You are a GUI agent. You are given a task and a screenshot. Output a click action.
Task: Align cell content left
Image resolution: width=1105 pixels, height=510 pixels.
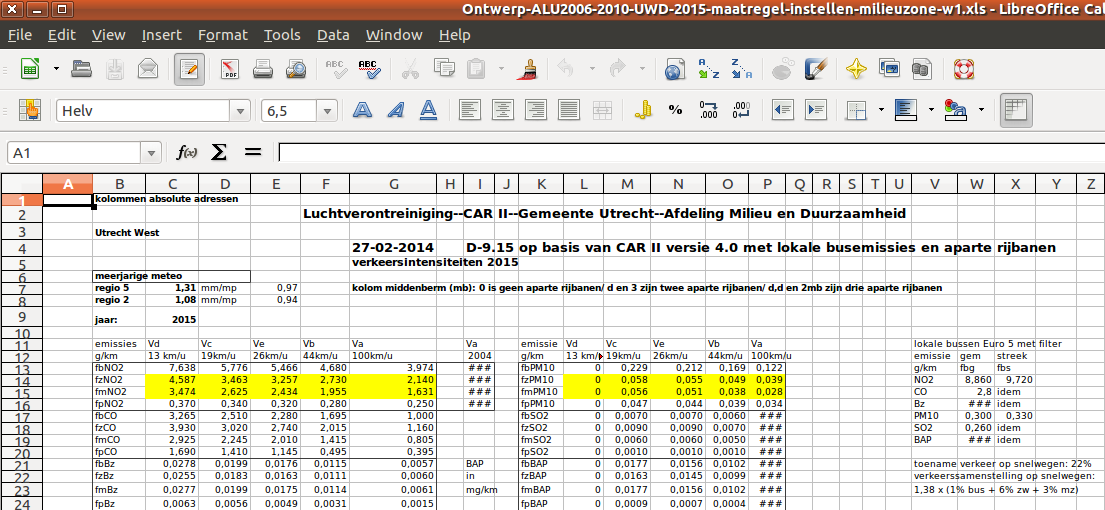click(469, 110)
